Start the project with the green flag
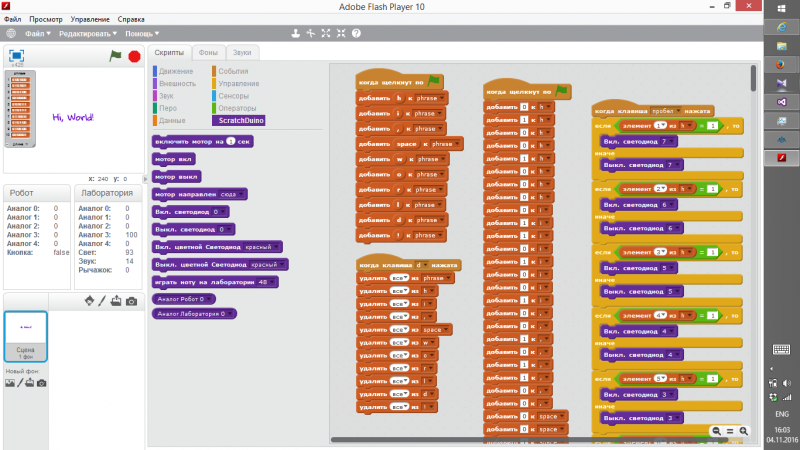 (115, 56)
